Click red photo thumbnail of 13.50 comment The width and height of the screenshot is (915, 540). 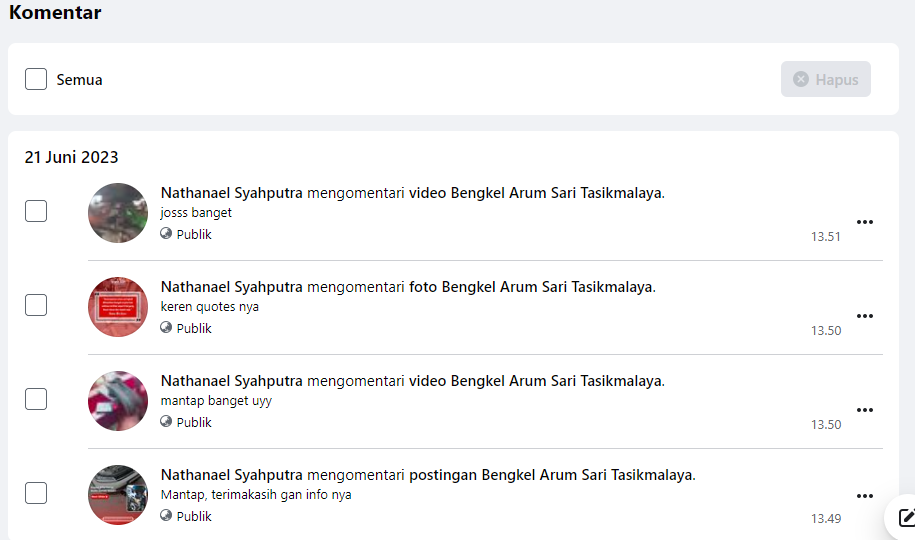[x=118, y=307]
